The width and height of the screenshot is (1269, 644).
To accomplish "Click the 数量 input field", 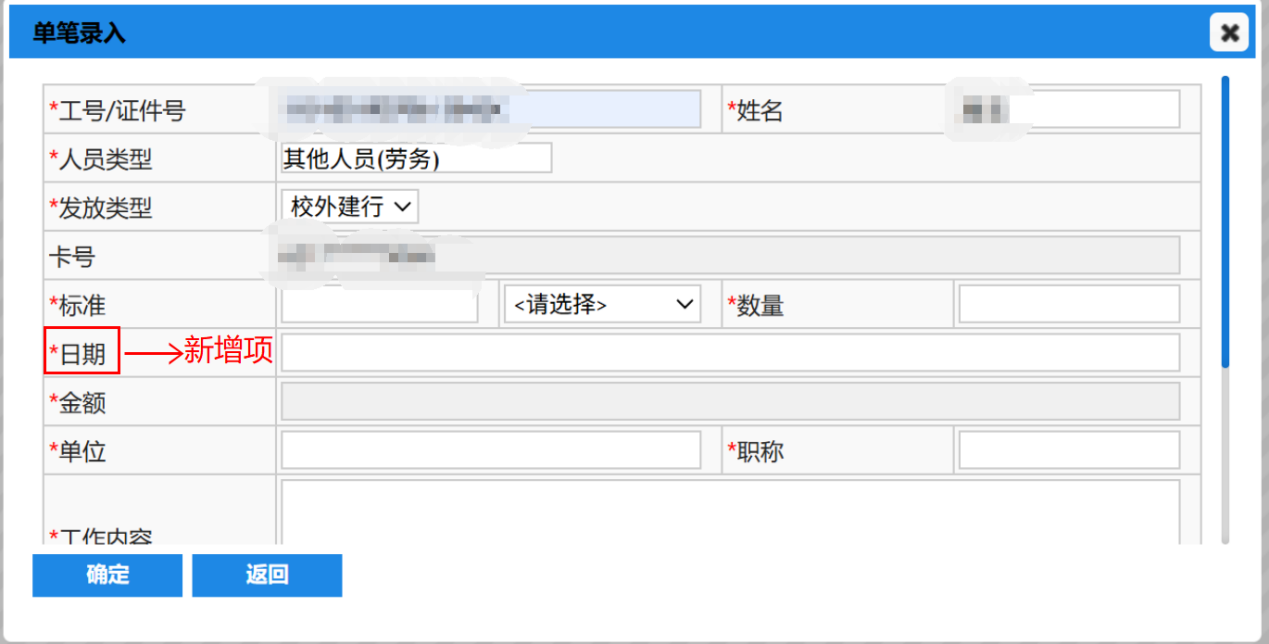I will 1068,304.
